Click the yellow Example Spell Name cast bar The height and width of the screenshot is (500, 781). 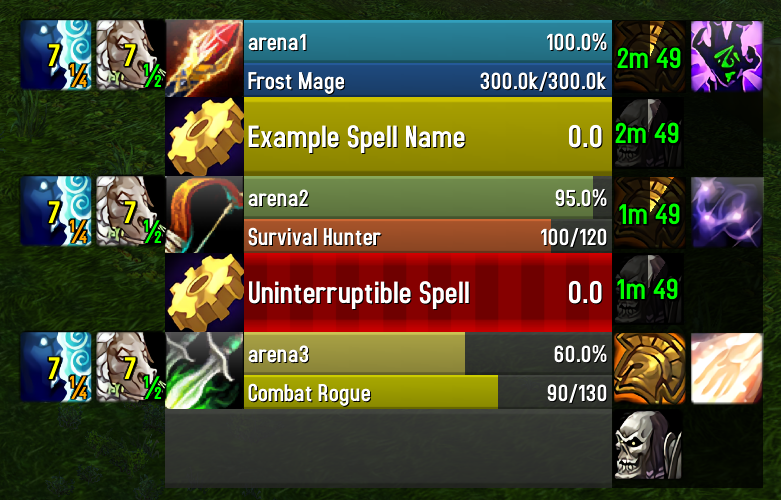pos(428,136)
